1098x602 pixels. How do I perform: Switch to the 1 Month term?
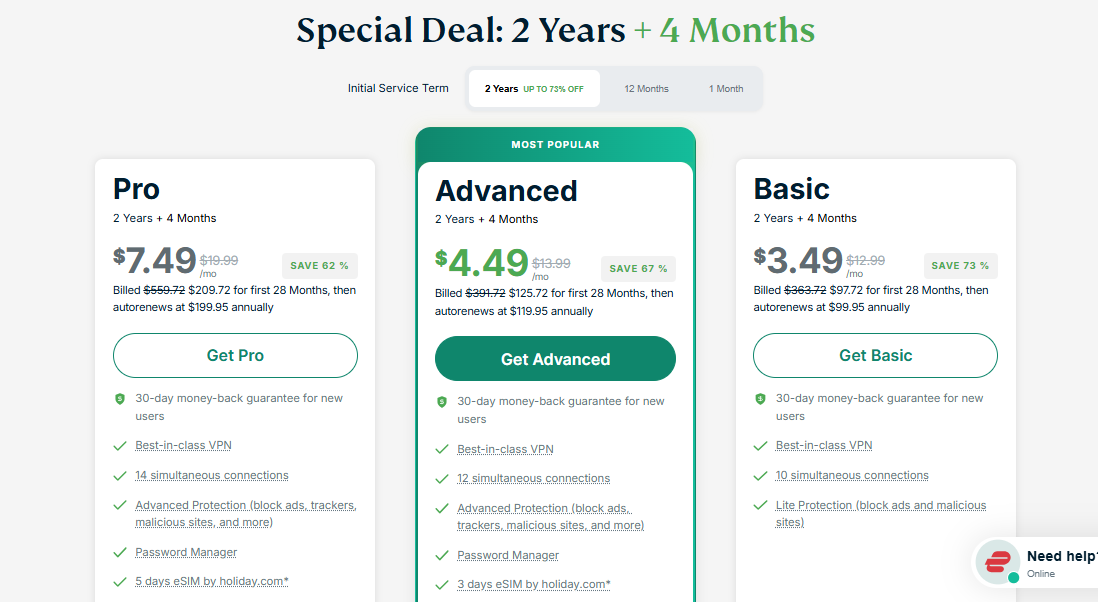[726, 89]
